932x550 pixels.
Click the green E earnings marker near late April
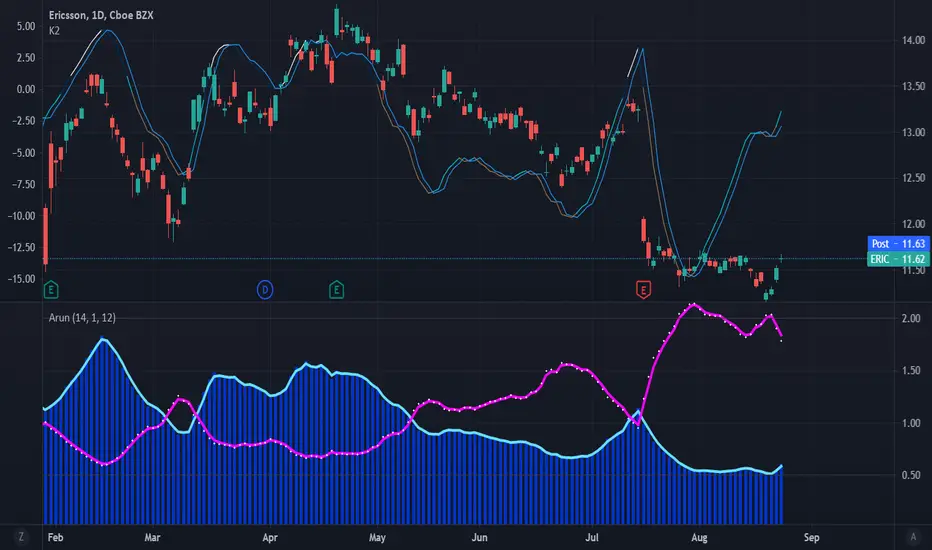[336, 290]
